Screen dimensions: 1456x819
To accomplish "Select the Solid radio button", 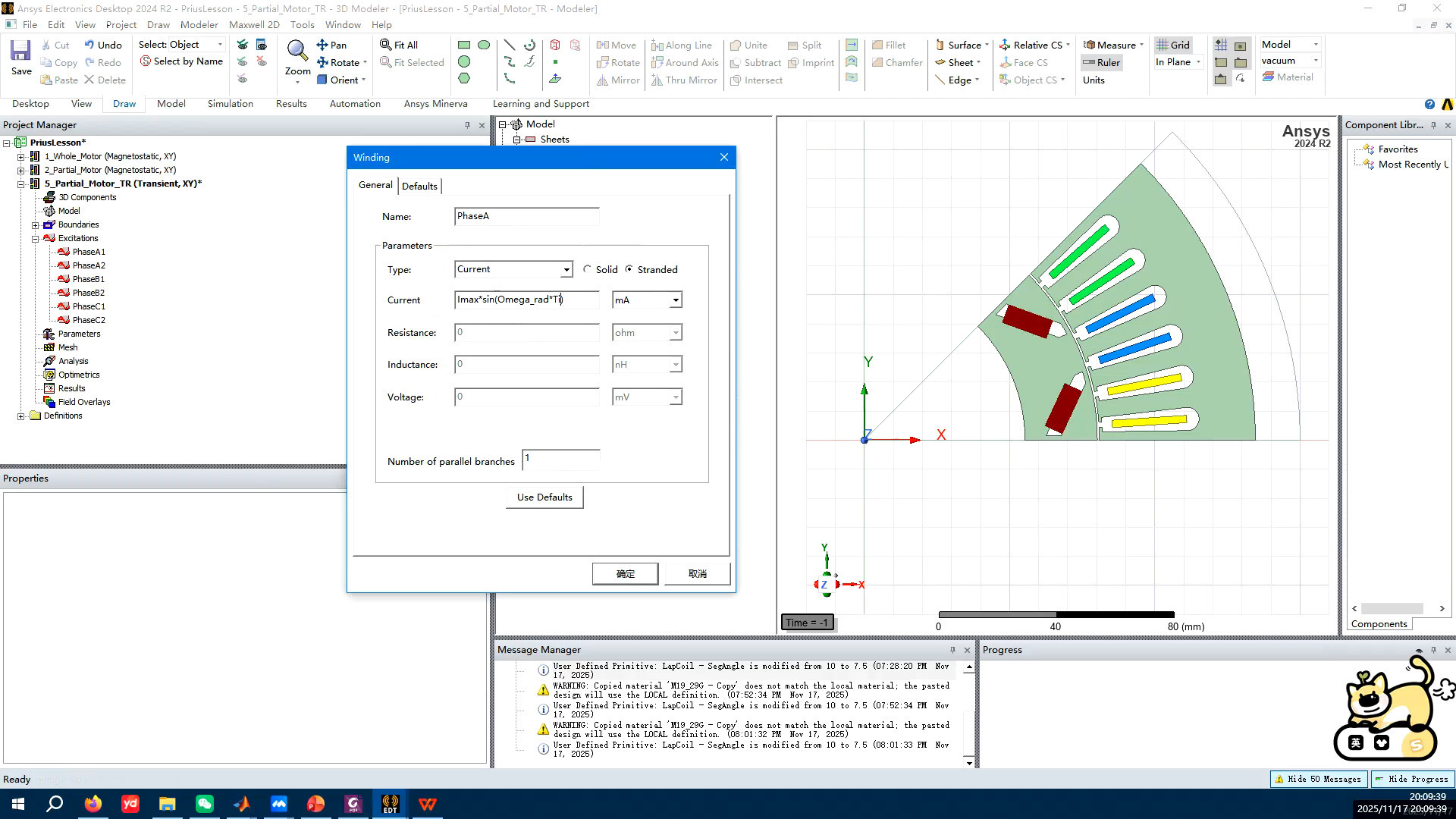I will 587,269.
